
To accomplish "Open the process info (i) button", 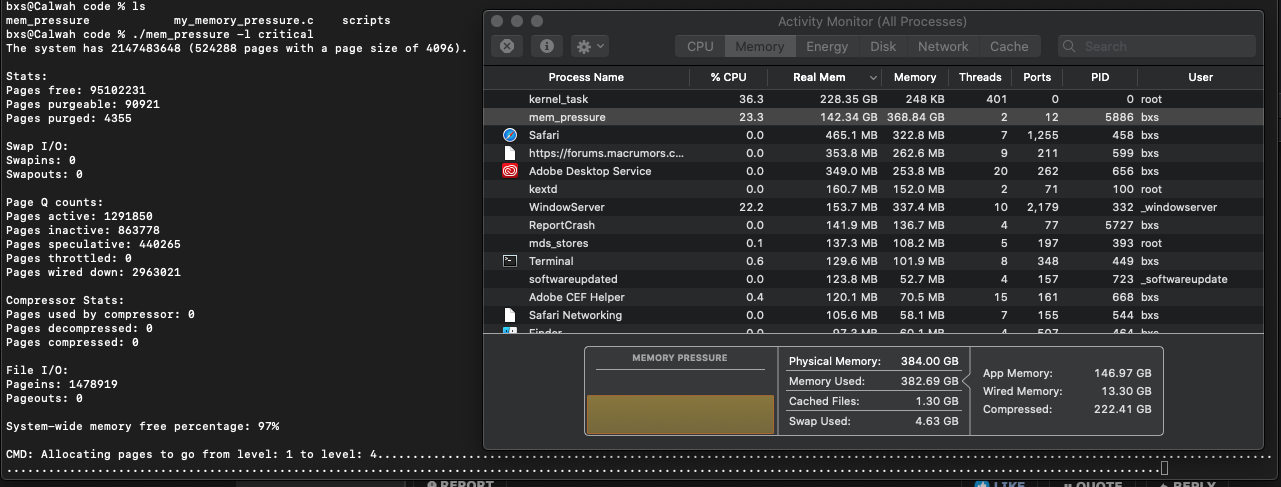I will coord(546,46).
